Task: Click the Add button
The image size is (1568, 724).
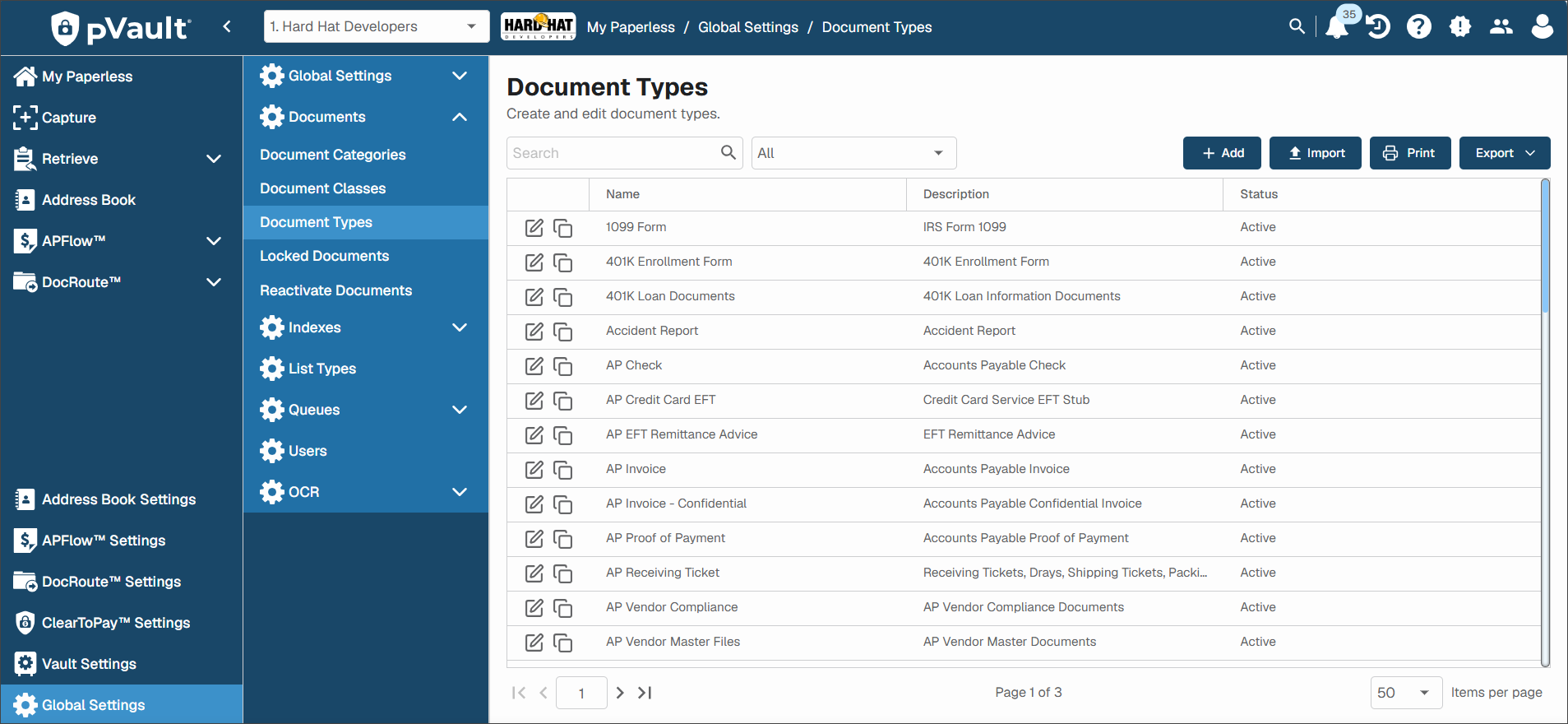Action: click(x=1222, y=153)
